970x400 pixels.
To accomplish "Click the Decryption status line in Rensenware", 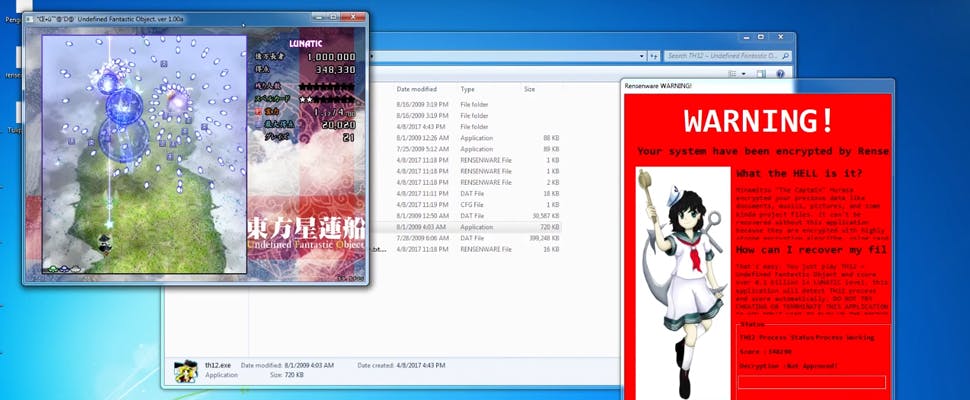I will [x=788, y=366].
